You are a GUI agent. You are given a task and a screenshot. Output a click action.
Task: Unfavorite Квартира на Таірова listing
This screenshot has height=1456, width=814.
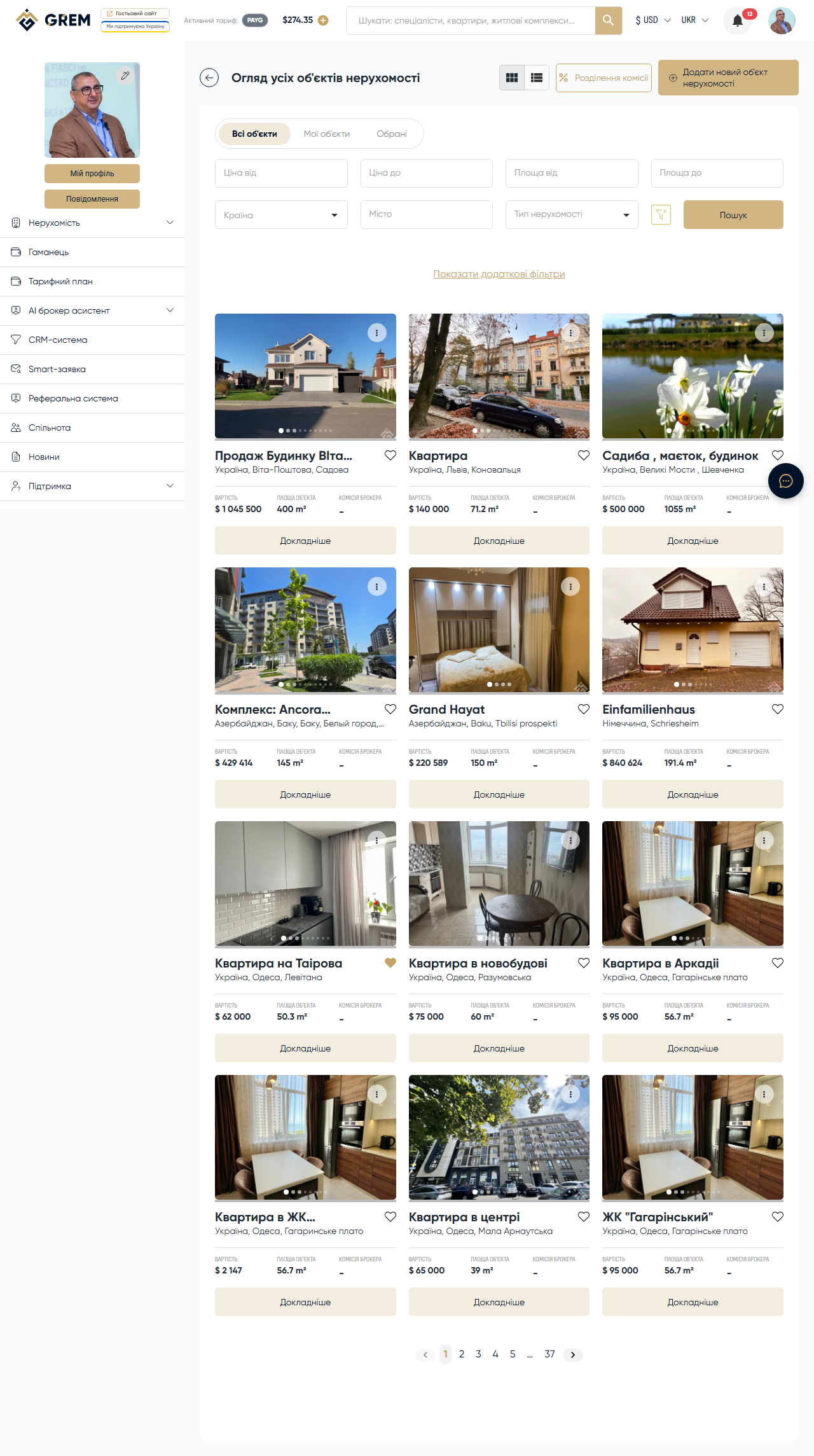pyautogui.click(x=390, y=963)
